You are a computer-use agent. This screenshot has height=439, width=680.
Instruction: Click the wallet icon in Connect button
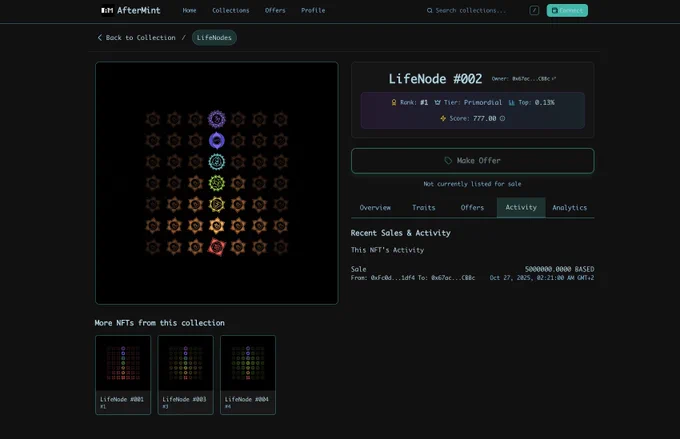pyautogui.click(x=554, y=10)
